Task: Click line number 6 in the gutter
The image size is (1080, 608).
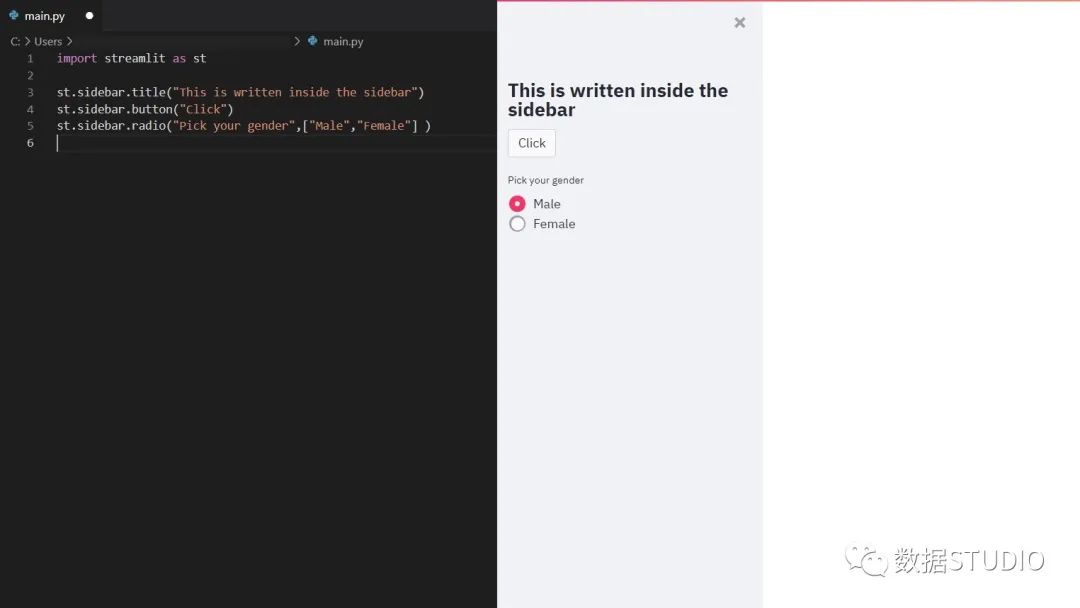Action: [x=30, y=143]
